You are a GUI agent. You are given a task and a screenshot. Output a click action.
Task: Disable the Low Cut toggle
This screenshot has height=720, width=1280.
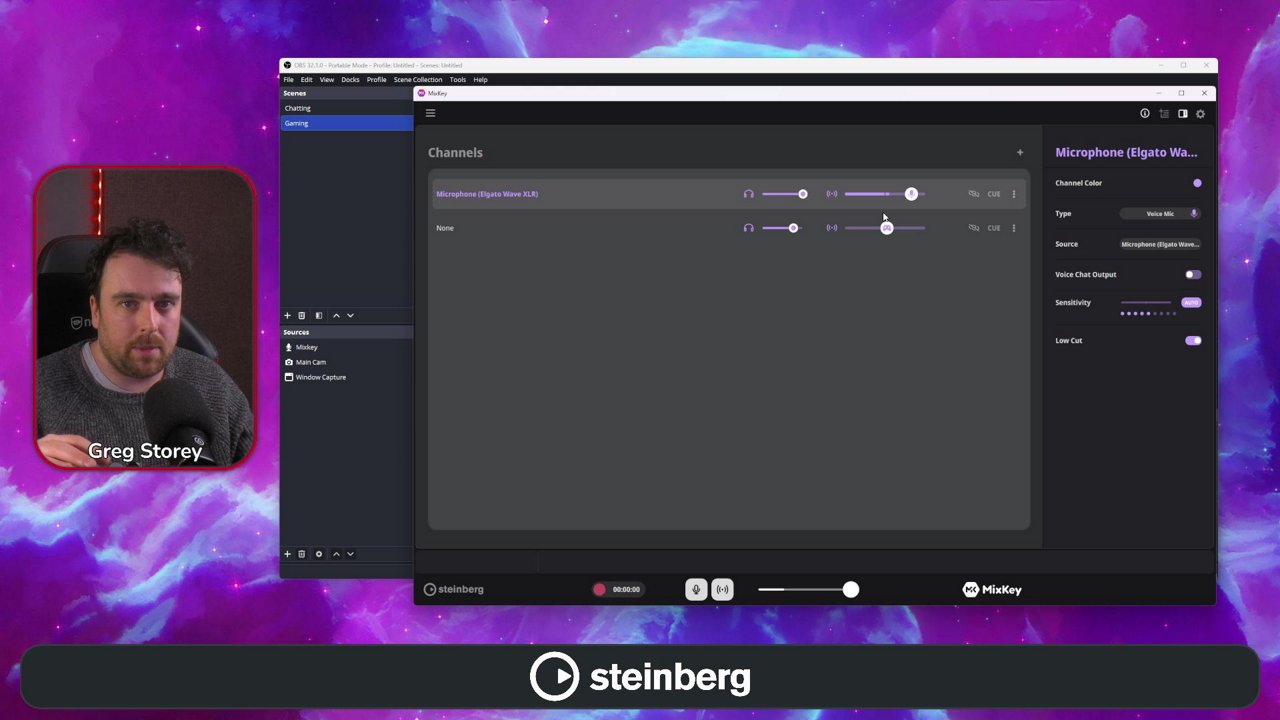tap(1193, 340)
